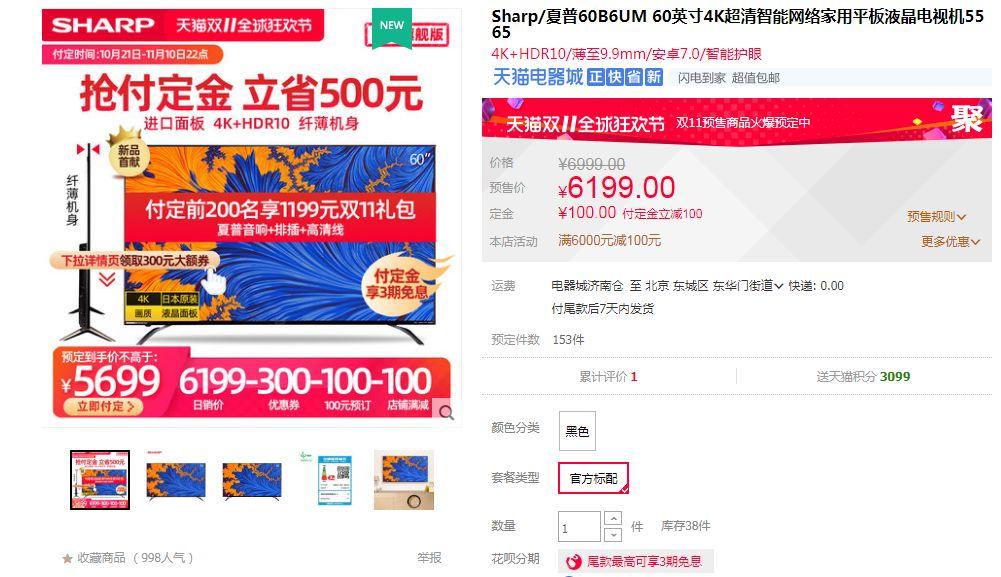Select the 官方标配 package option
The height and width of the screenshot is (577, 1001).
(594, 478)
